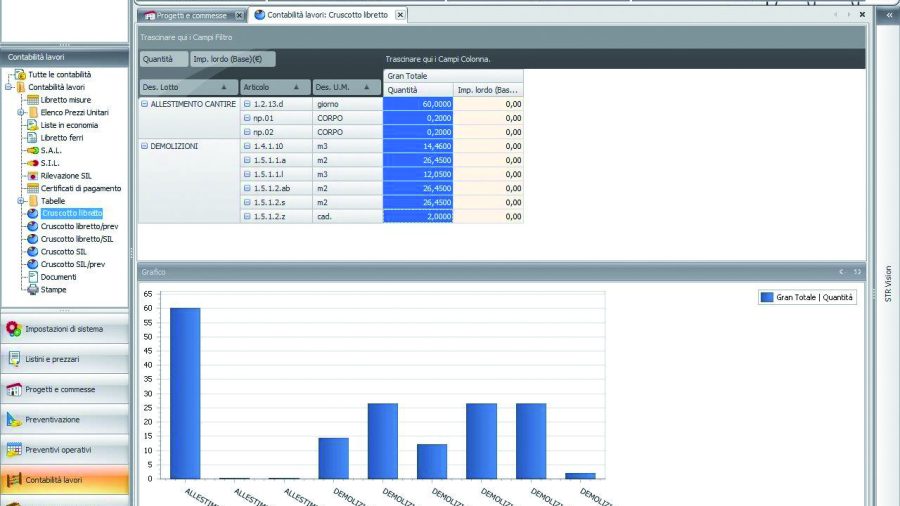Open Impostazioni di sistema module
This screenshot has width=900, height=506.
tap(64, 329)
